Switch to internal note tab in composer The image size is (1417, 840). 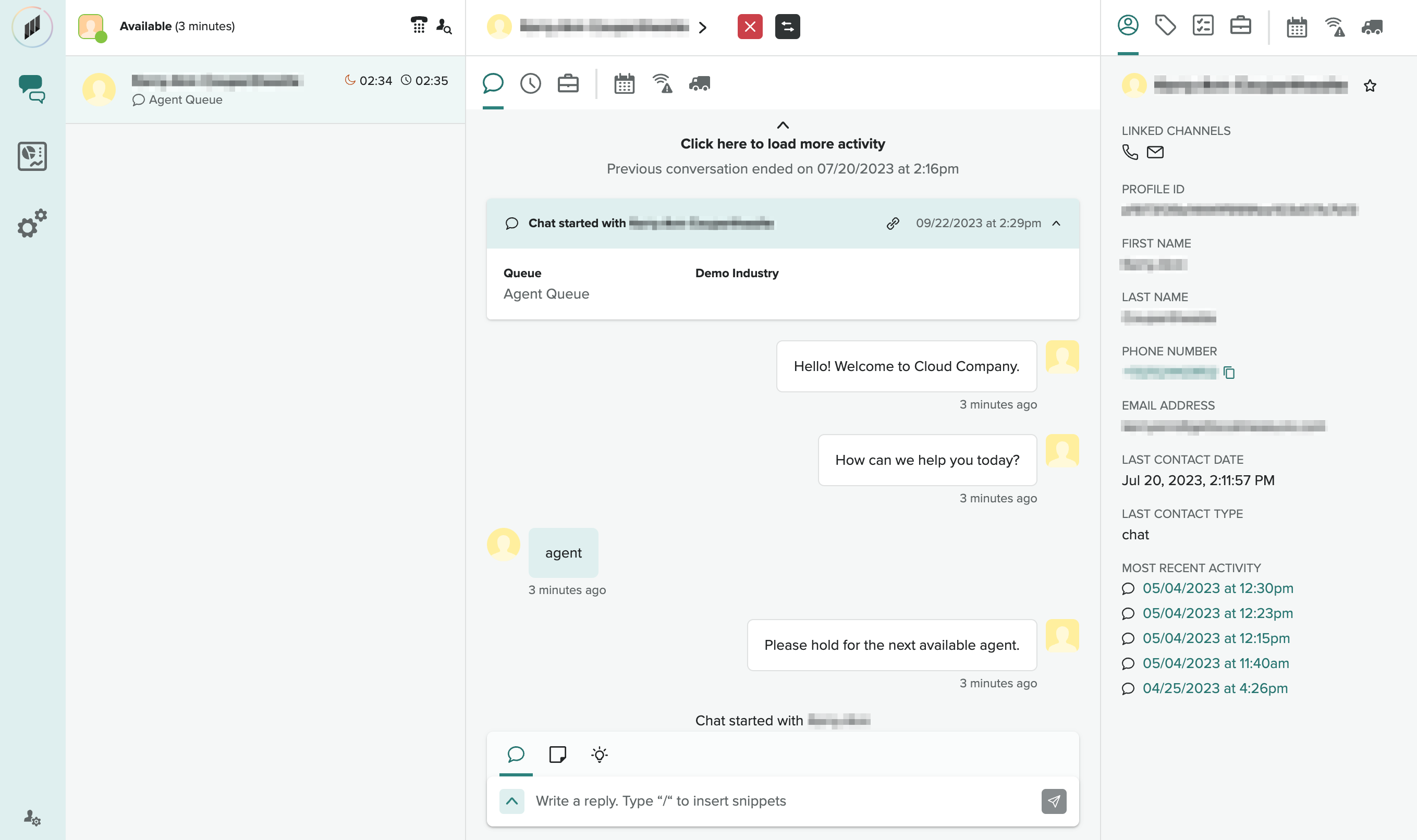click(557, 755)
